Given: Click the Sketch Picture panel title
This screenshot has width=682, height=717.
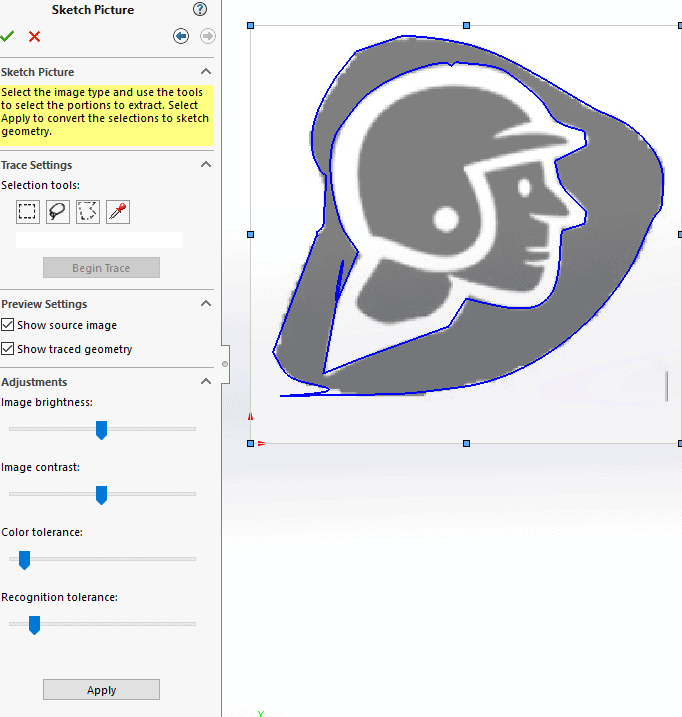Looking at the screenshot, I should click(93, 10).
